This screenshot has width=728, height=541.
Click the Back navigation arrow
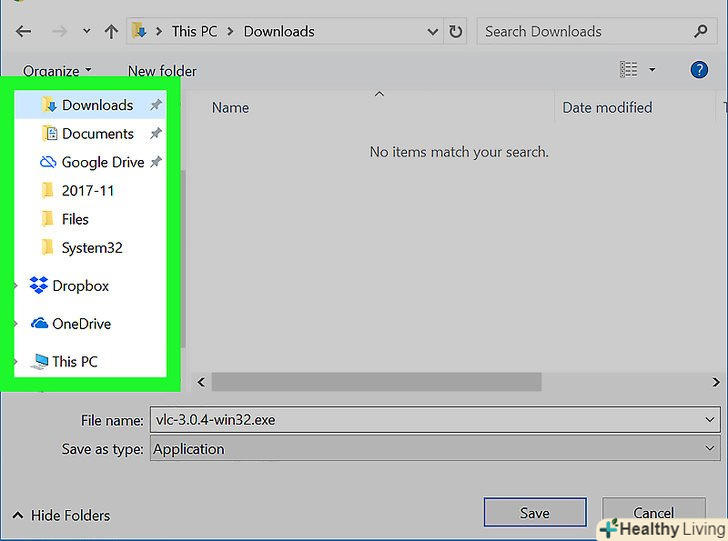[x=24, y=32]
